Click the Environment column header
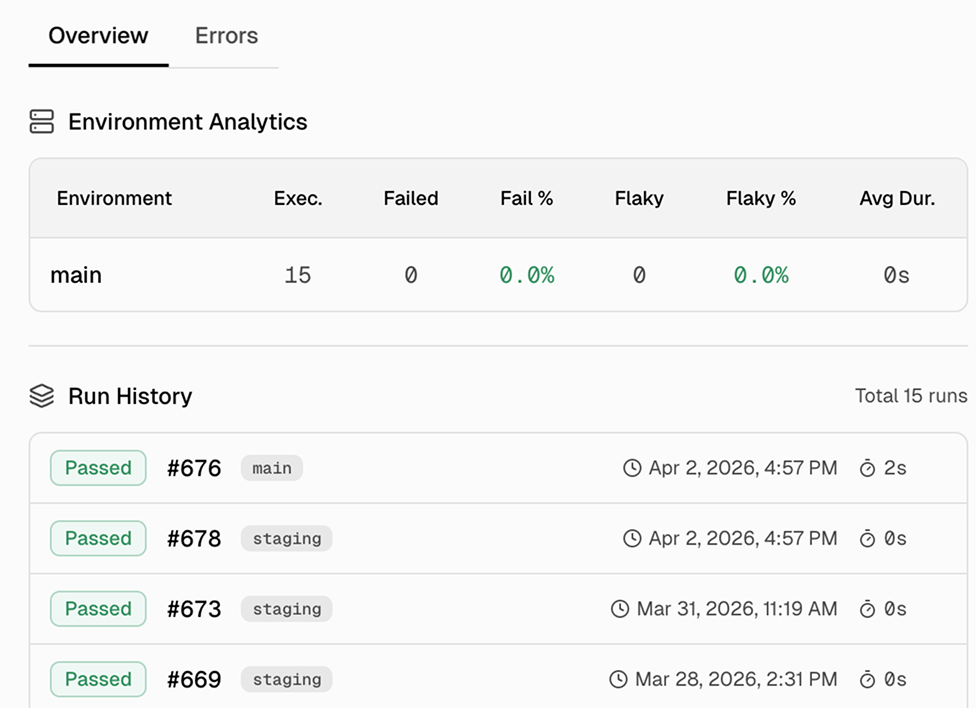This screenshot has height=708, width=976. point(114,198)
